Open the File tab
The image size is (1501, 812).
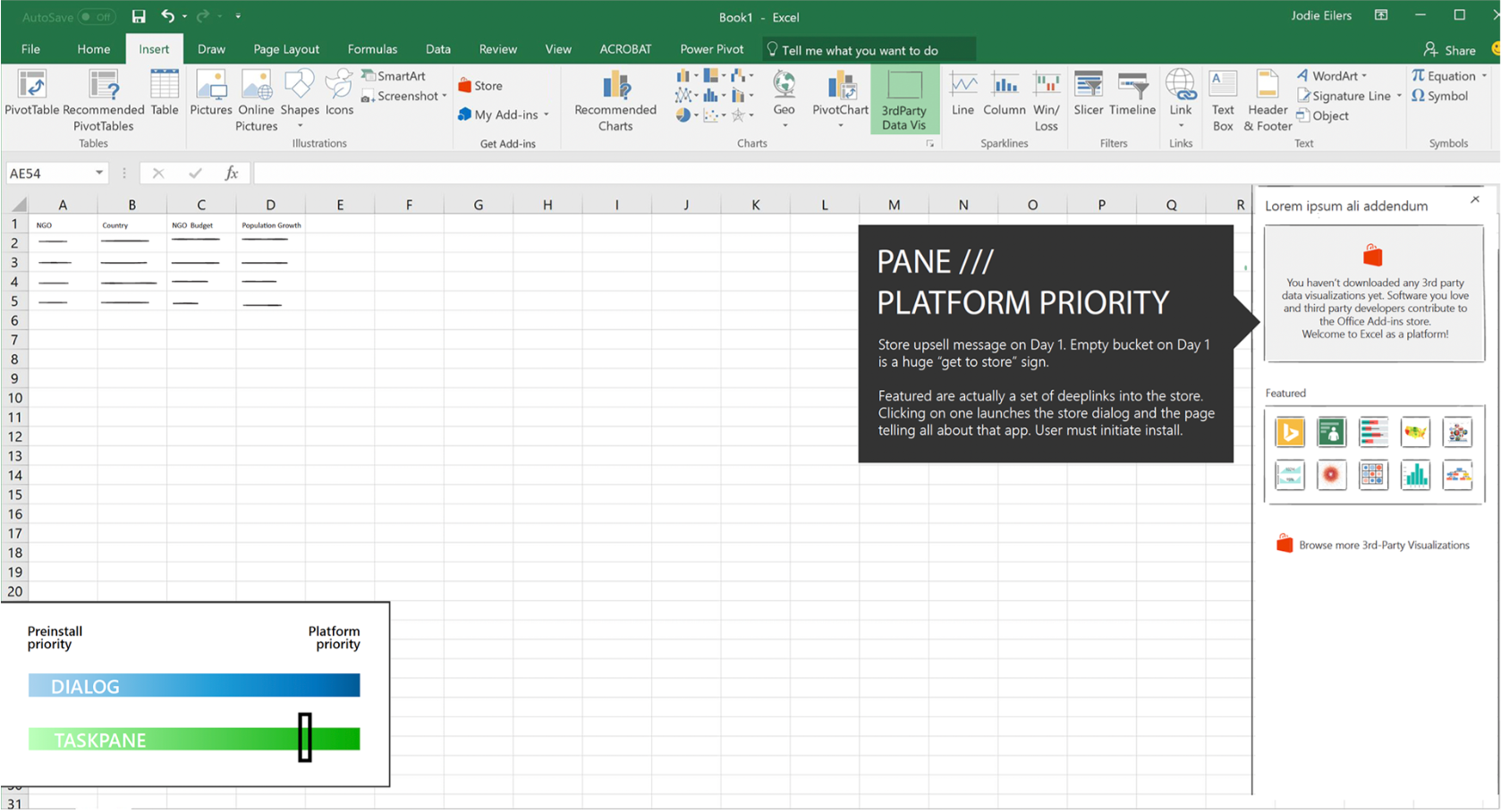click(30, 49)
